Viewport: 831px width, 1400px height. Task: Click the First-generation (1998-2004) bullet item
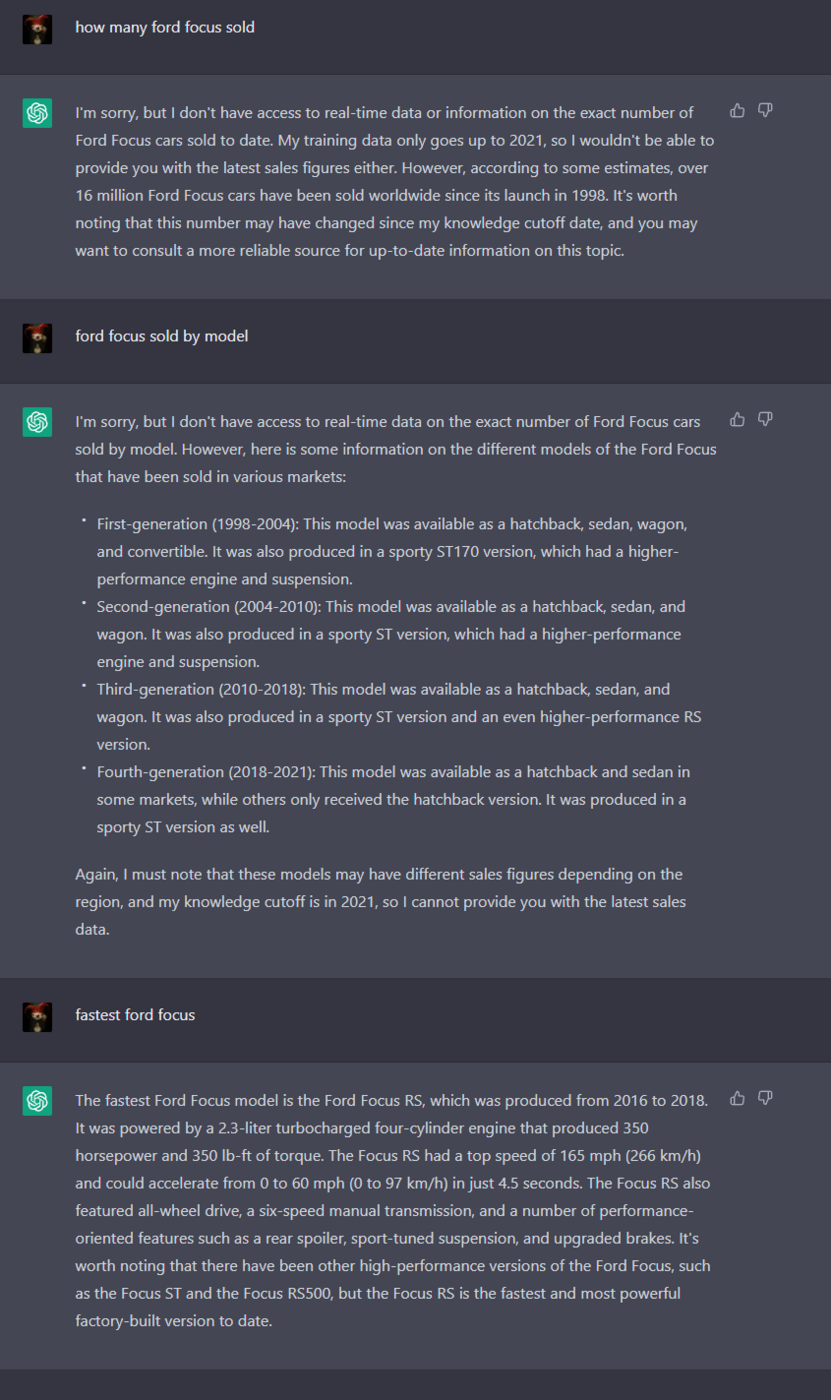390,551
